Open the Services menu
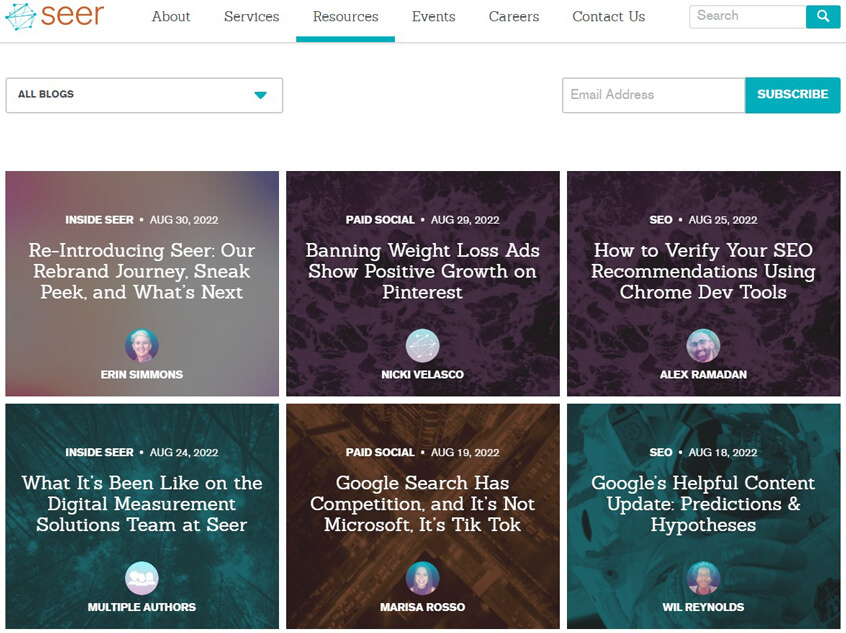The image size is (846, 633). click(x=251, y=17)
